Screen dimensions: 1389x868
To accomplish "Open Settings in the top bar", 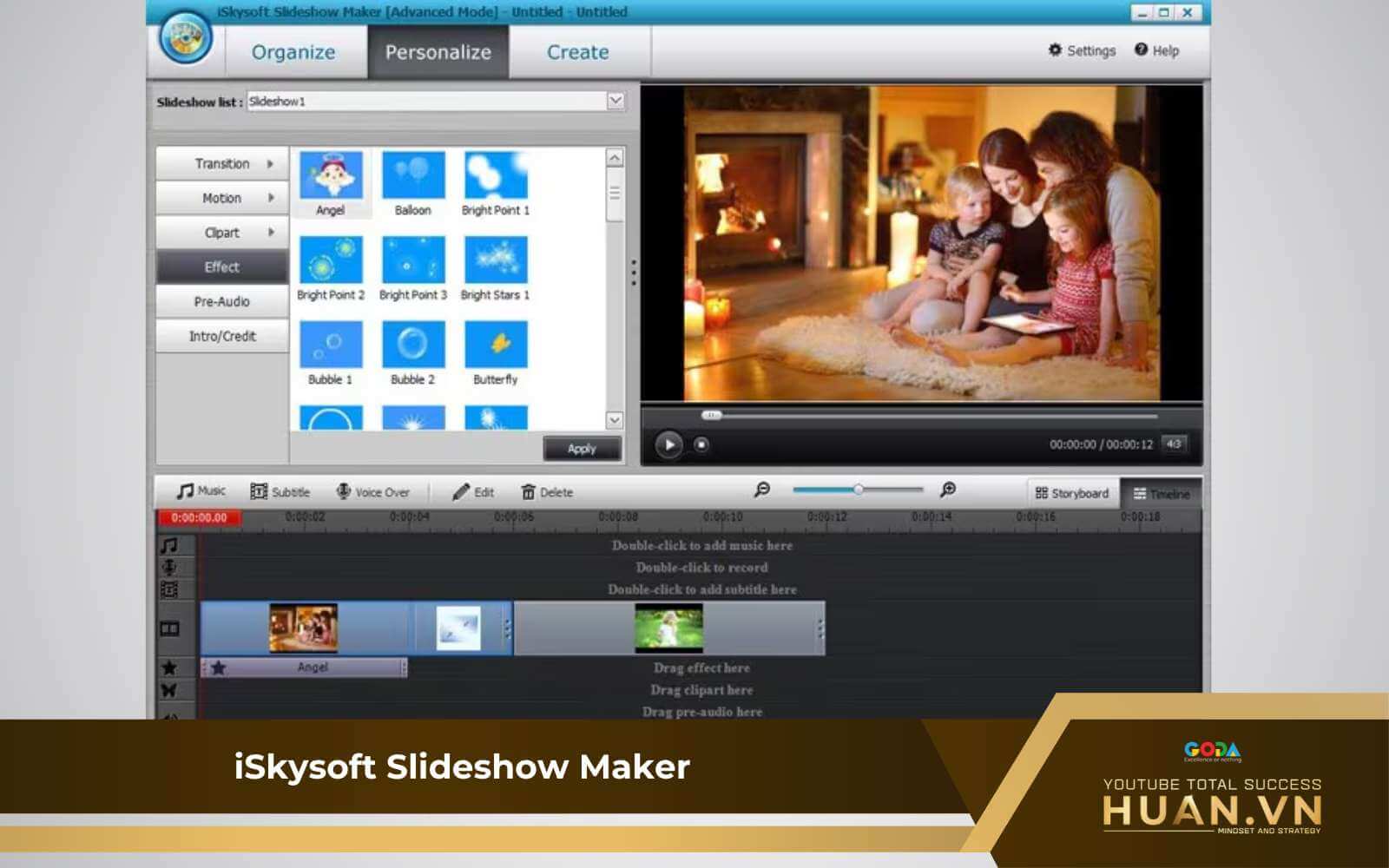I will pyautogui.click(x=1082, y=50).
